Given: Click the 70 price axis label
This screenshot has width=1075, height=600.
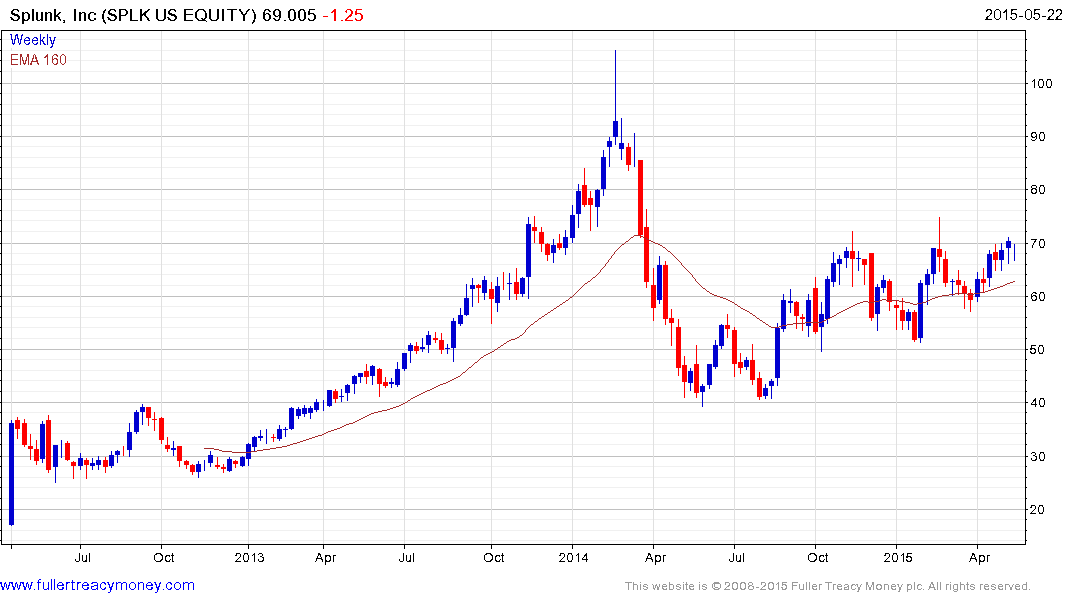Looking at the screenshot, I should [1038, 243].
